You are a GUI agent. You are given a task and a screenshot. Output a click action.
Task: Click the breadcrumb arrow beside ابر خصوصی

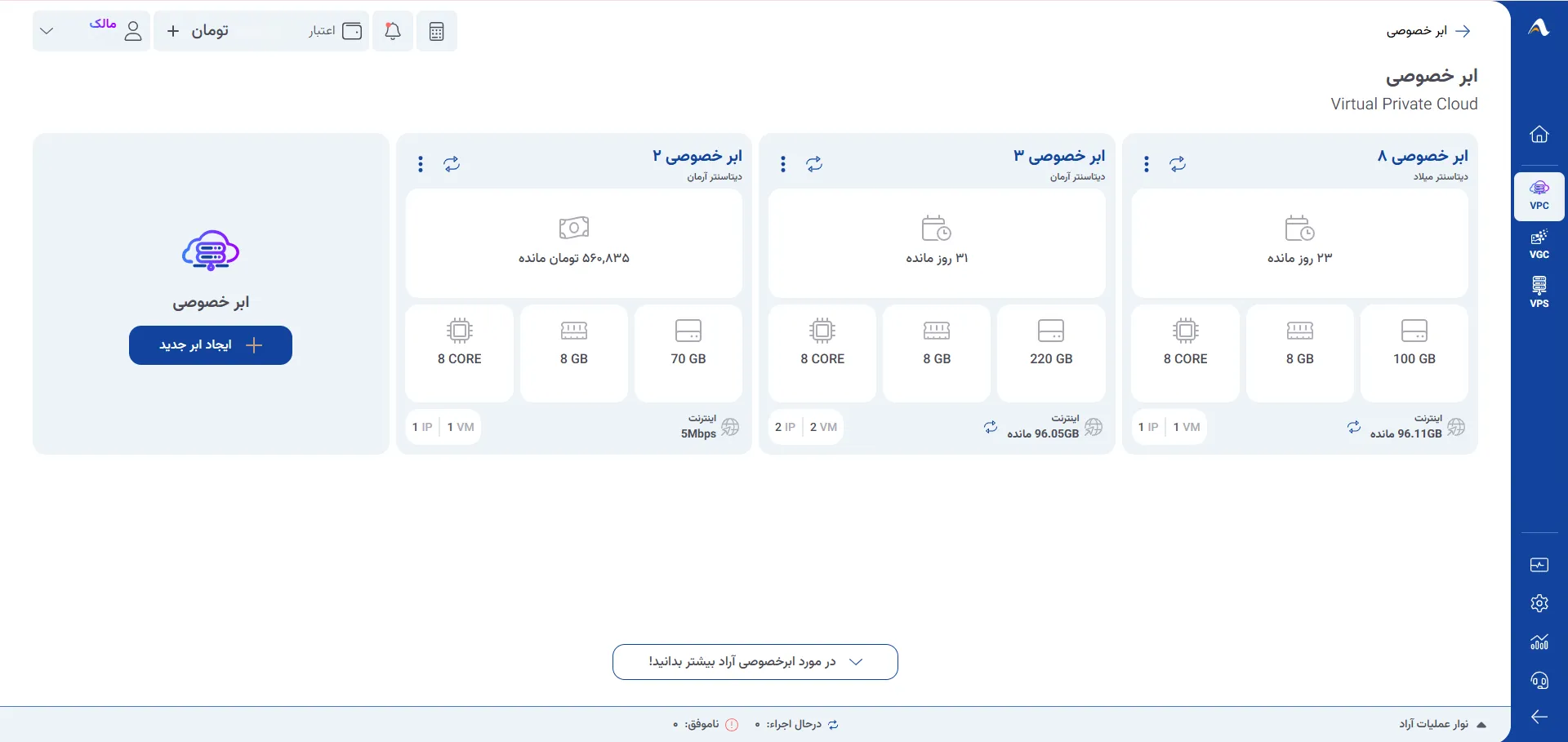pyautogui.click(x=1463, y=31)
